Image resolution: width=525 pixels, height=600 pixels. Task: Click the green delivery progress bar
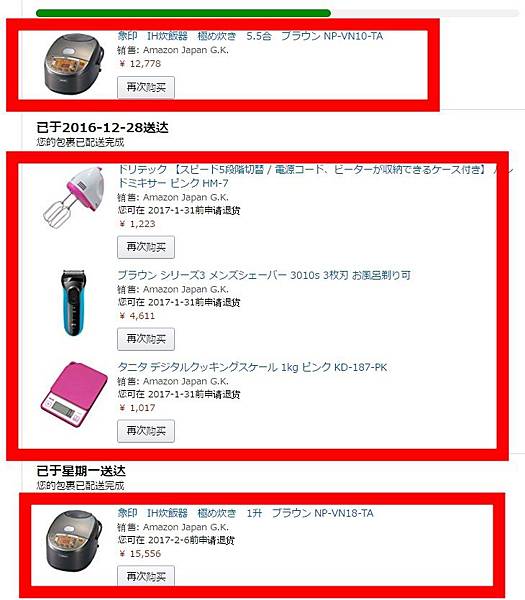(x=183, y=13)
